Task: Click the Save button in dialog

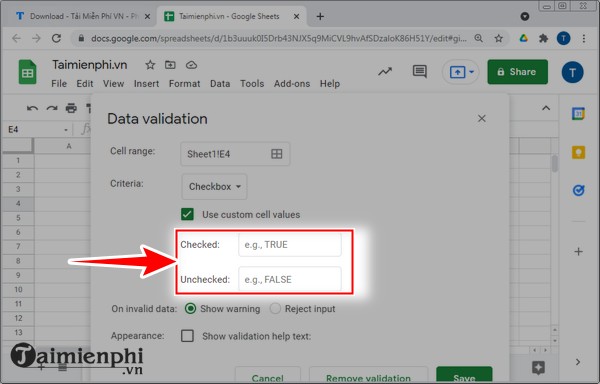Action: point(464,375)
